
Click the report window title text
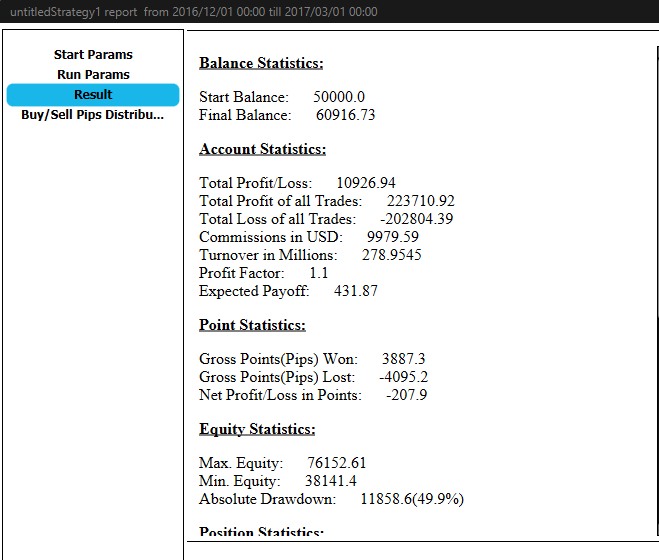194,12
